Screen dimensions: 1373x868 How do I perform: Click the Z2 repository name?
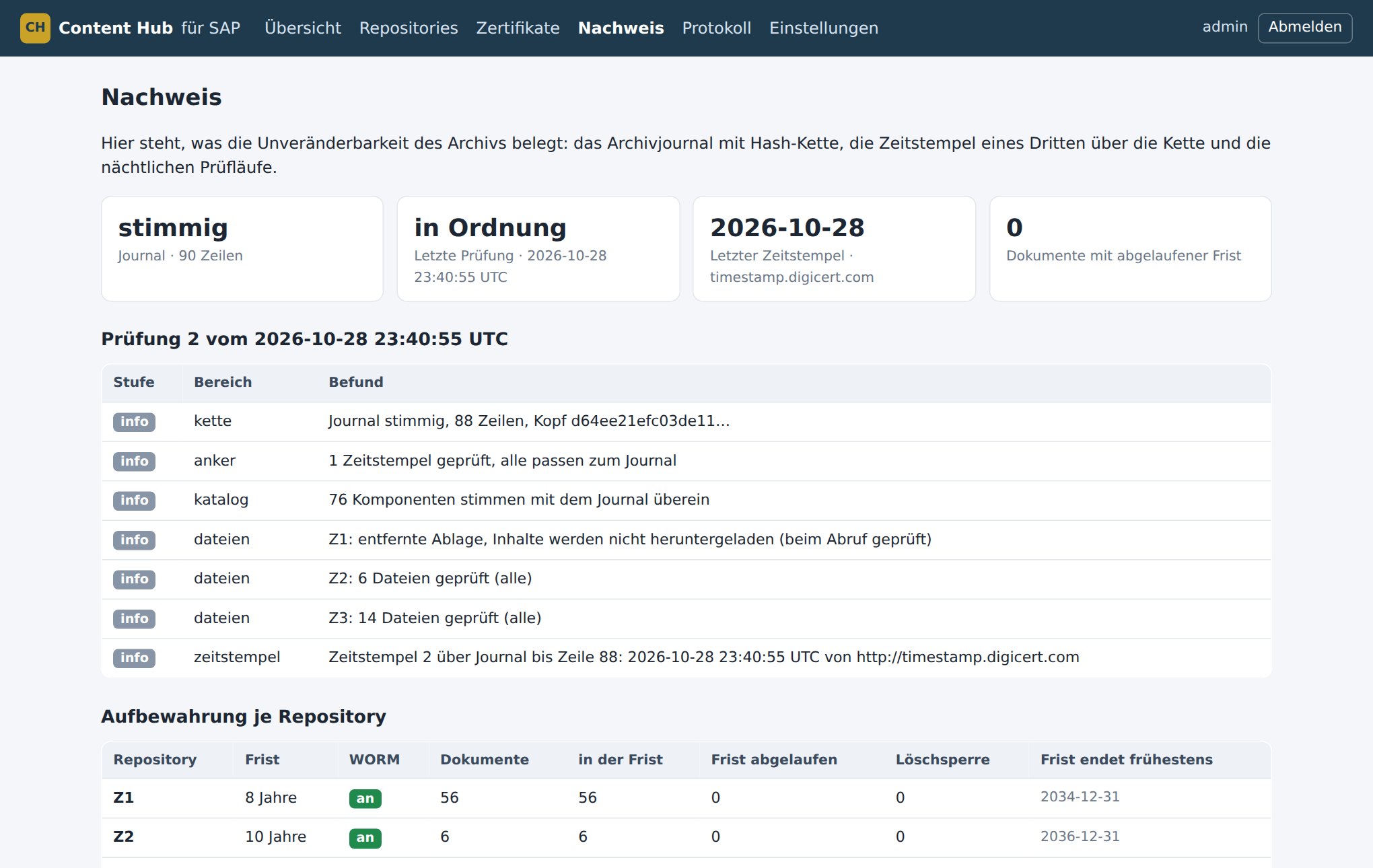(x=124, y=837)
